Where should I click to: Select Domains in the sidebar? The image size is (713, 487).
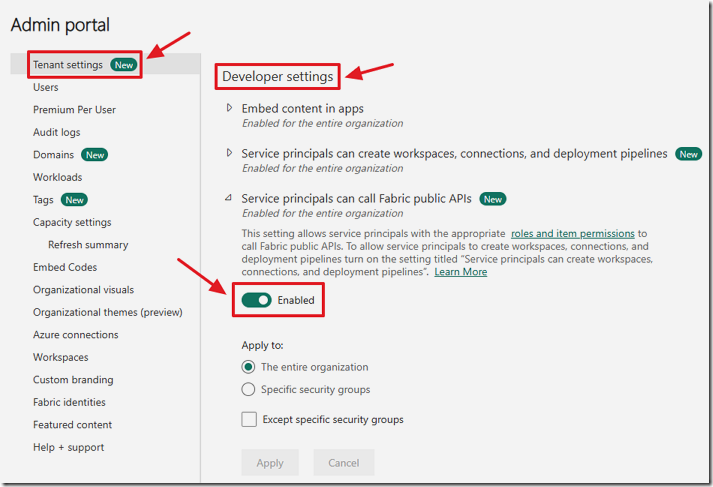(x=53, y=155)
